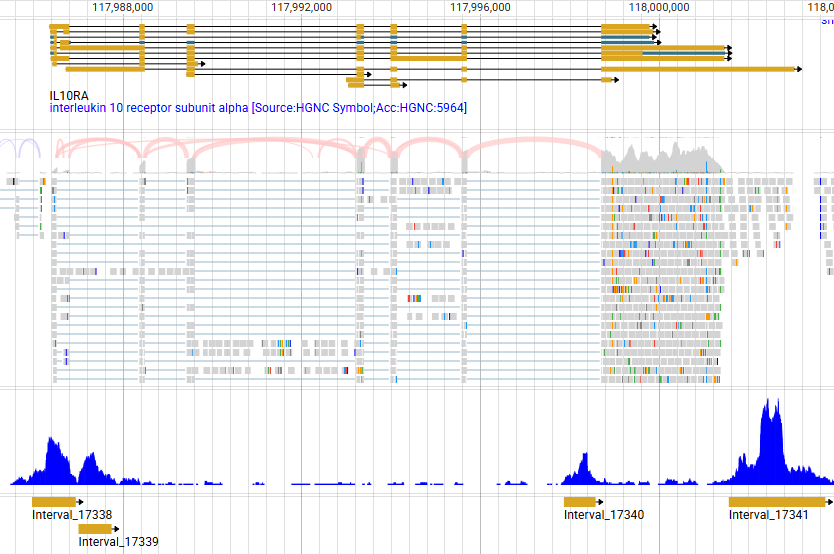Select the Interval_17338 feature bar
Viewport: 834px width, 554px height.
[x=54, y=501]
